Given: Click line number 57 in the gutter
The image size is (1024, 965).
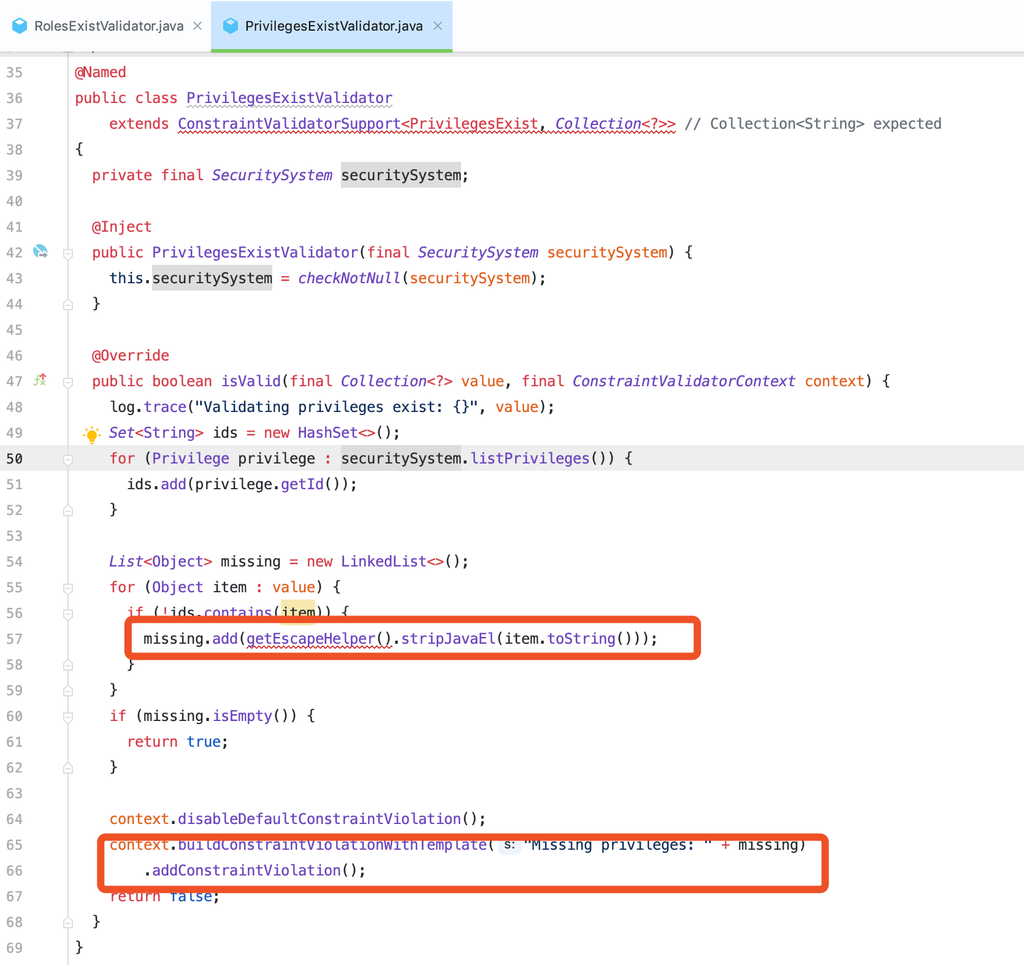Looking at the screenshot, I should point(14,639).
